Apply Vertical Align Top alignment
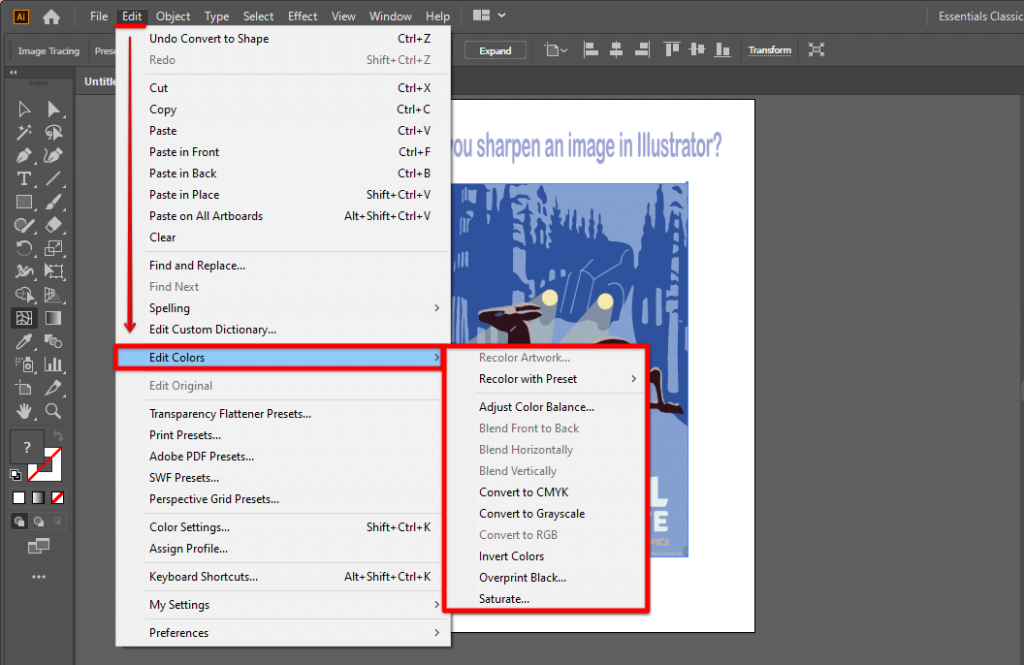 pos(671,50)
